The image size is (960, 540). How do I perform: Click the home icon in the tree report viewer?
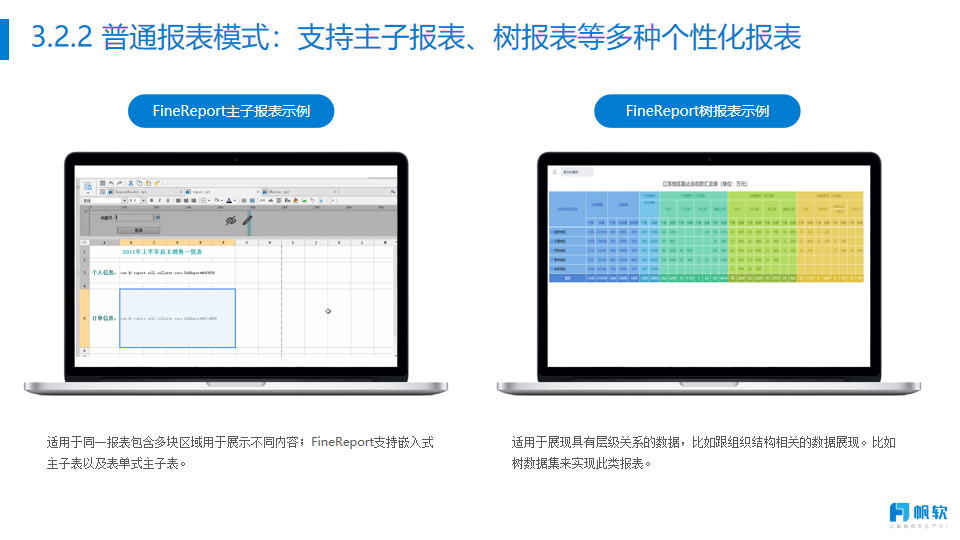[x=555, y=172]
